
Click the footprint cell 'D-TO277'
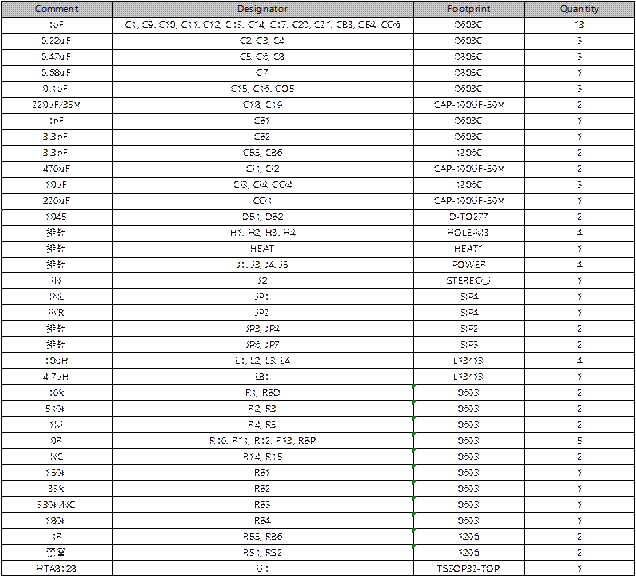click(469, 217)
